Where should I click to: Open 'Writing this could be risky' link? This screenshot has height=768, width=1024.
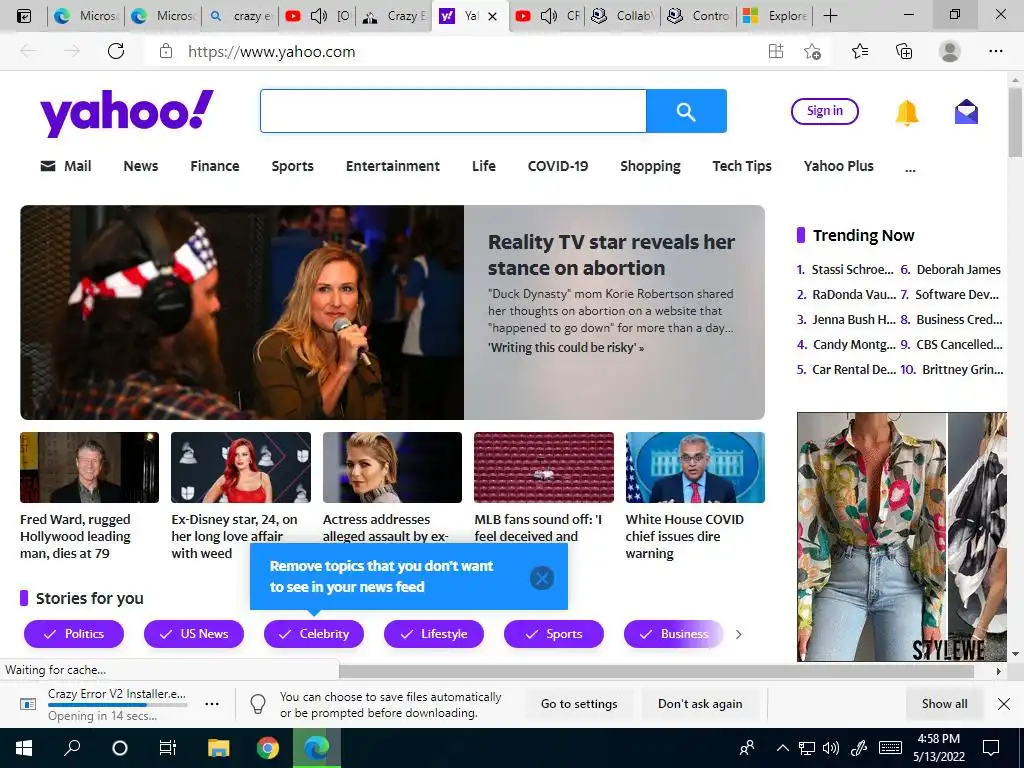[566, 347]
